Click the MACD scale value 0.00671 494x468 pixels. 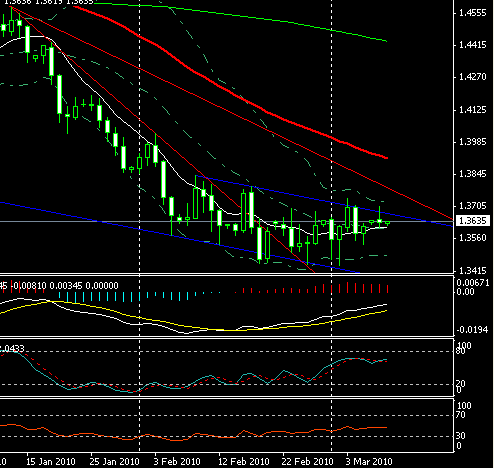(473, 283)
